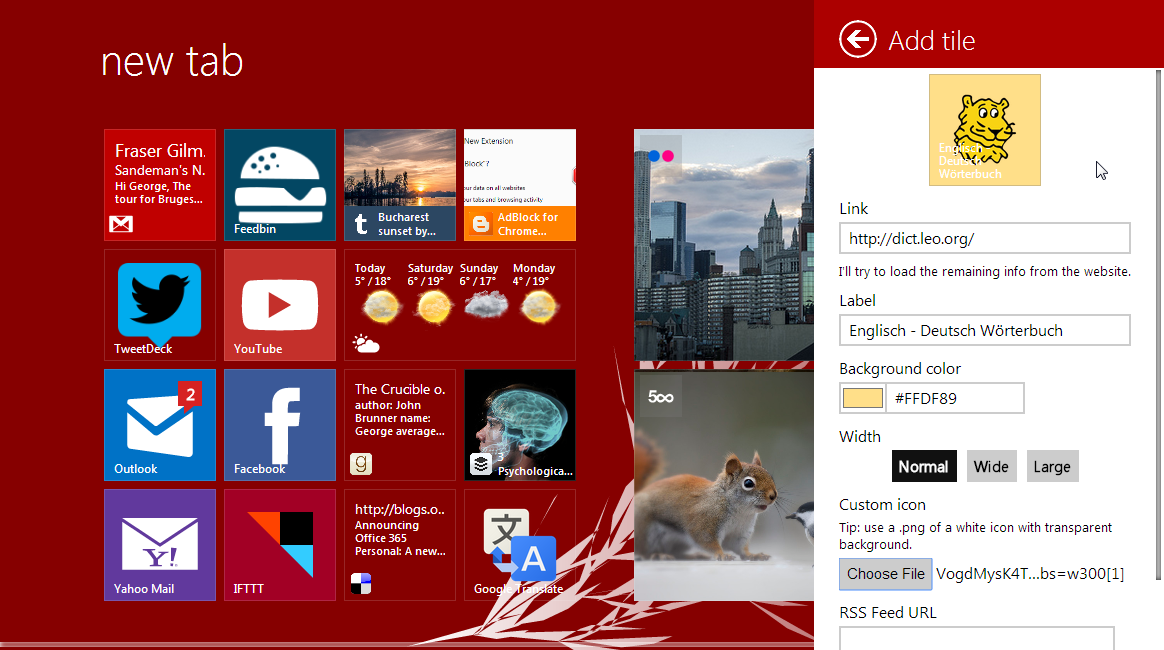
Task: Select Wide tile width
Action: tap(991, 466)
